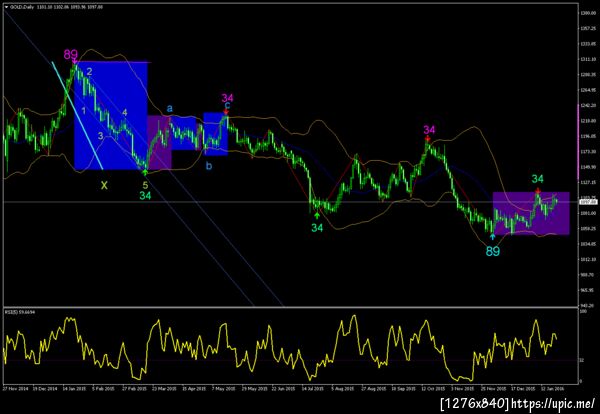Image resolution: width=600 pixels, height=414 pixels.
Task: Select the green 34 label above the right purple box
Action: click(x=537, y=179)
